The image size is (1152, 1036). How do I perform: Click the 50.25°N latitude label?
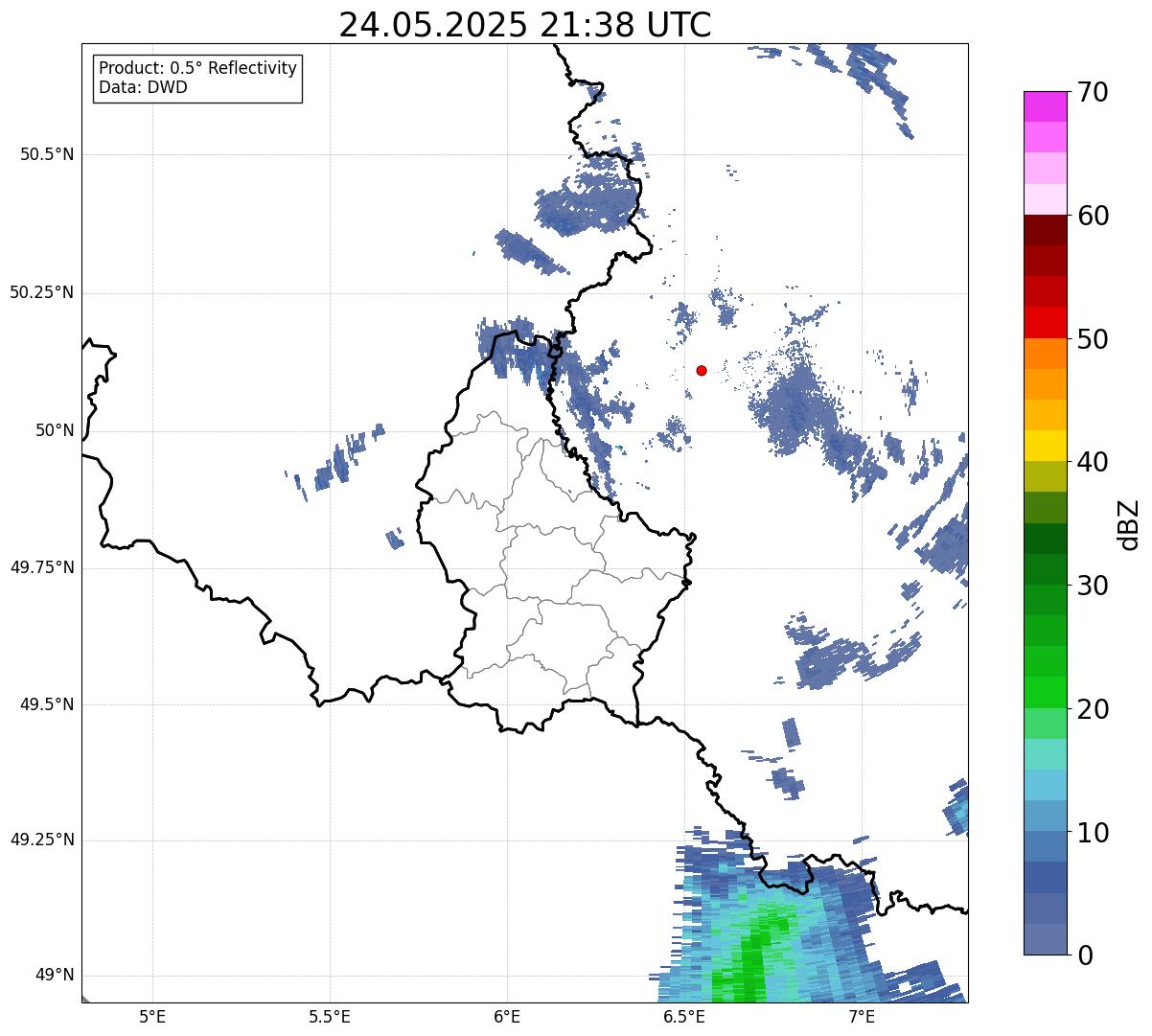41,292
